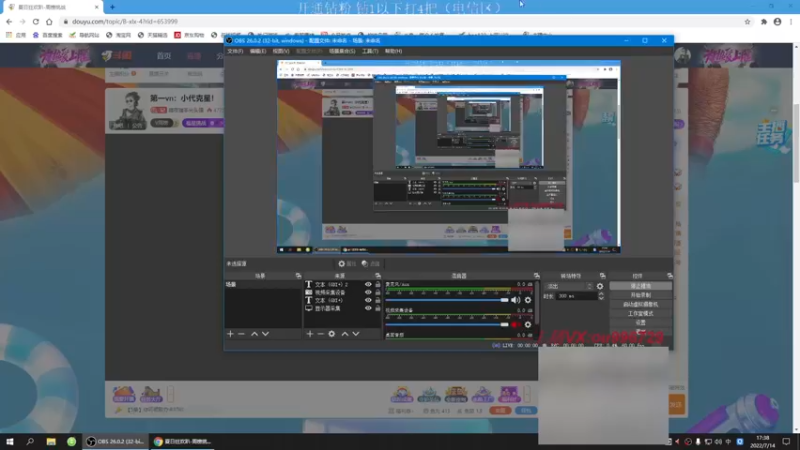Decrease transition duration with down arrow
The width and height of the screenshot is (800, 450).
(601, 298)
